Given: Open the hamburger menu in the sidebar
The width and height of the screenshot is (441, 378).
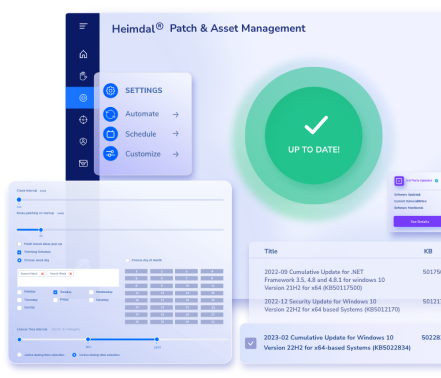Looking at the screenshot, I should [x=83, y=26].
